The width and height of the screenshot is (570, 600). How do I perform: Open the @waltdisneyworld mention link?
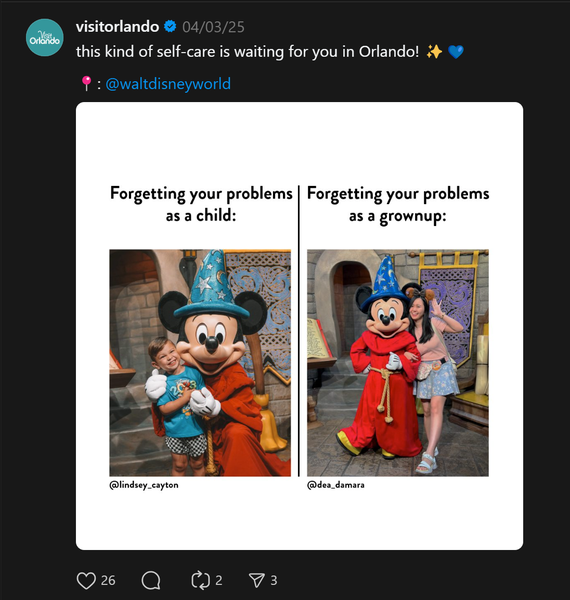168,84
